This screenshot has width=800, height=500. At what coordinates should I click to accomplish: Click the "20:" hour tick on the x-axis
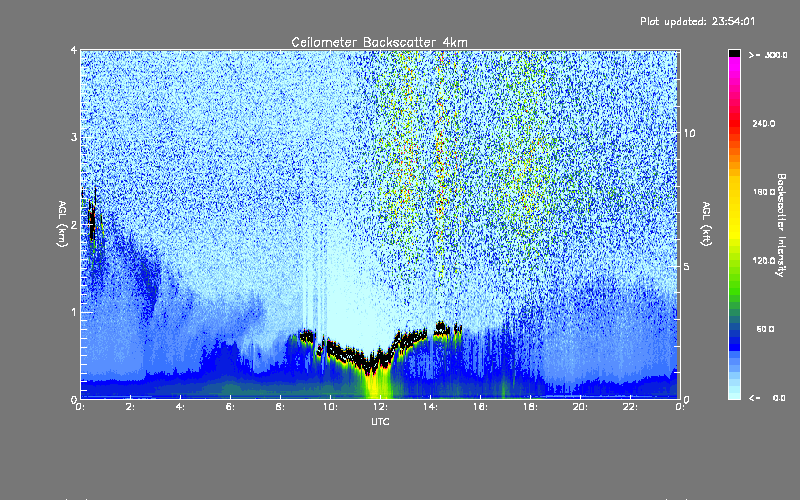point(580,407)
